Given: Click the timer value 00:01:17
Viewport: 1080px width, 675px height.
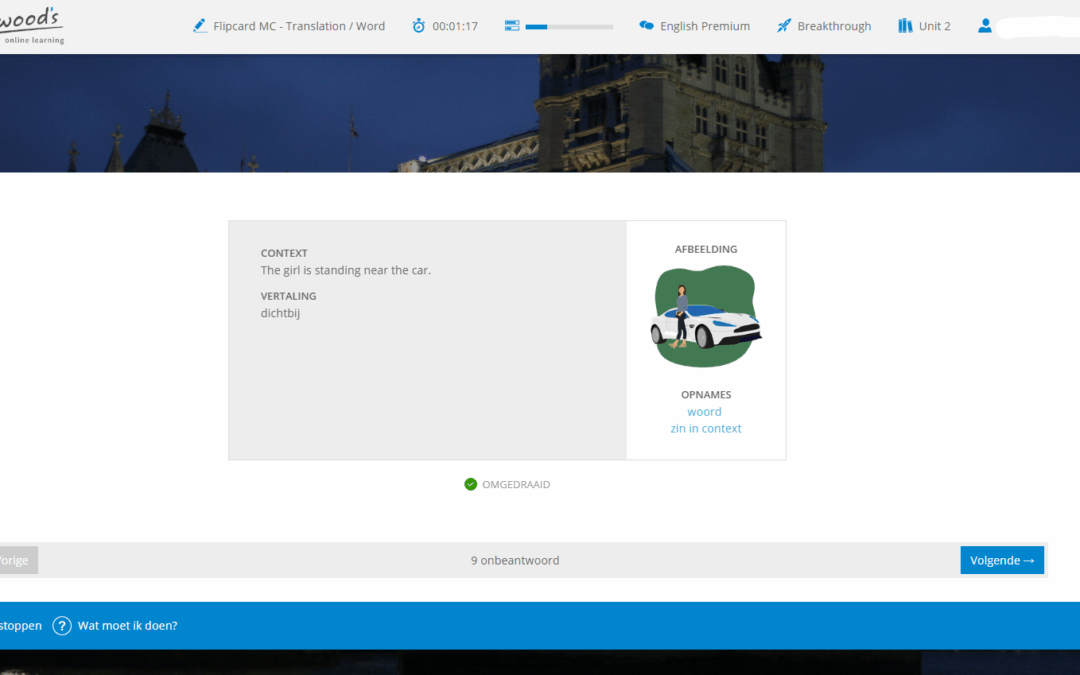Looking at the screenshot, I should point(455,26).
